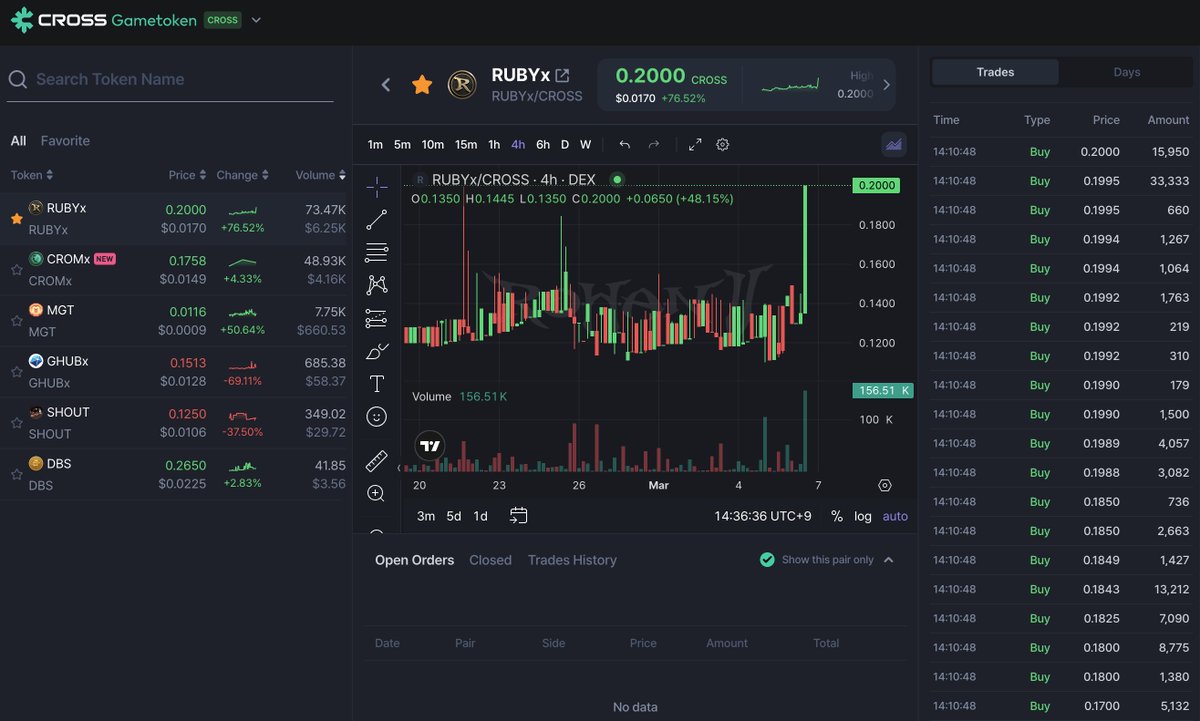
Task: Set chart interval to D
Action: [565, 145]
